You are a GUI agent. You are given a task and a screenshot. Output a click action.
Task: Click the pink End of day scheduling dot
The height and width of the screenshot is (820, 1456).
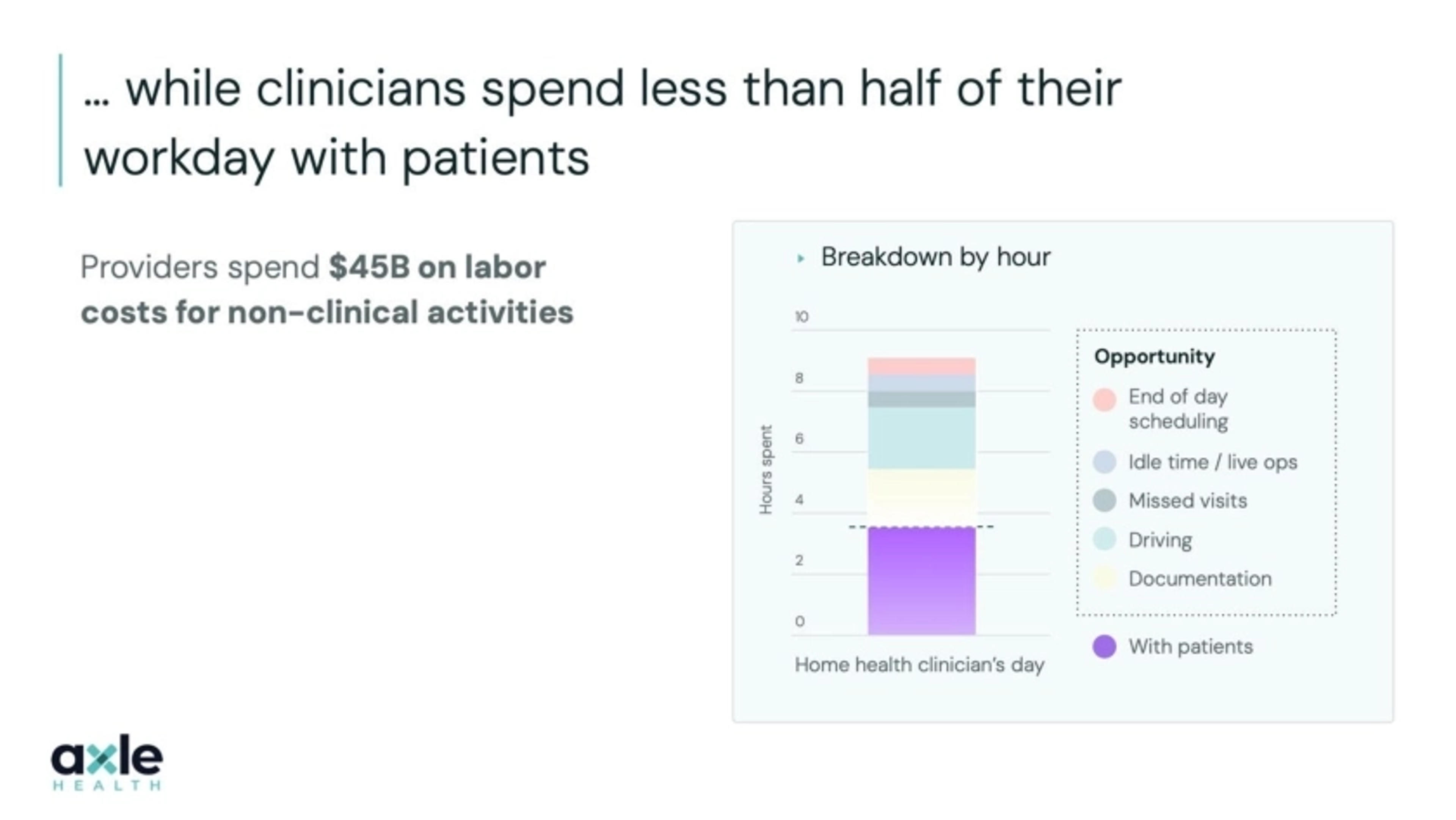coord(1104,399)
